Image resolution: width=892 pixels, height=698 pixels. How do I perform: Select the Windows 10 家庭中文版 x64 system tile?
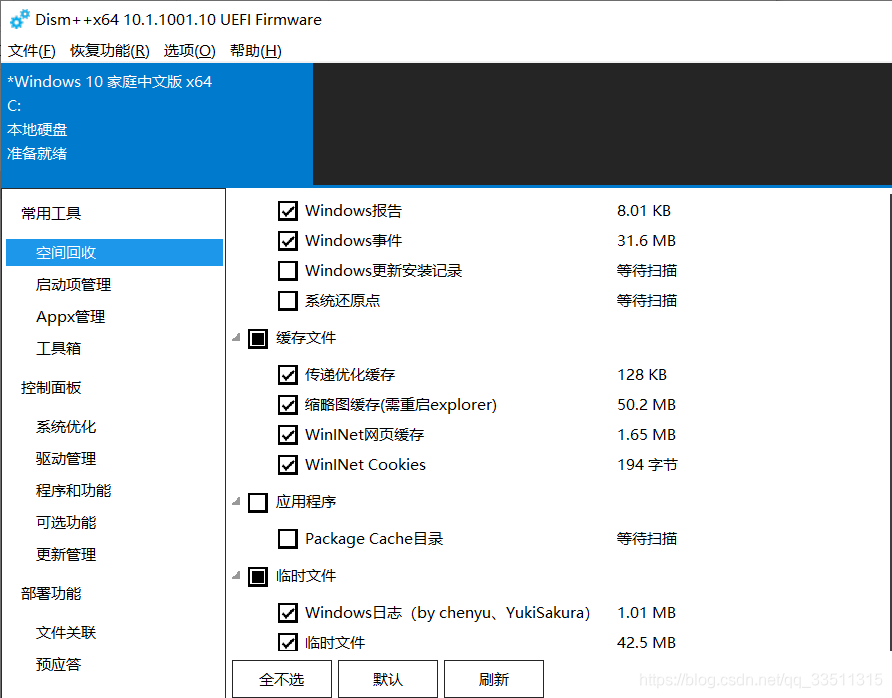pyautogui.click(x=156, y=124)
